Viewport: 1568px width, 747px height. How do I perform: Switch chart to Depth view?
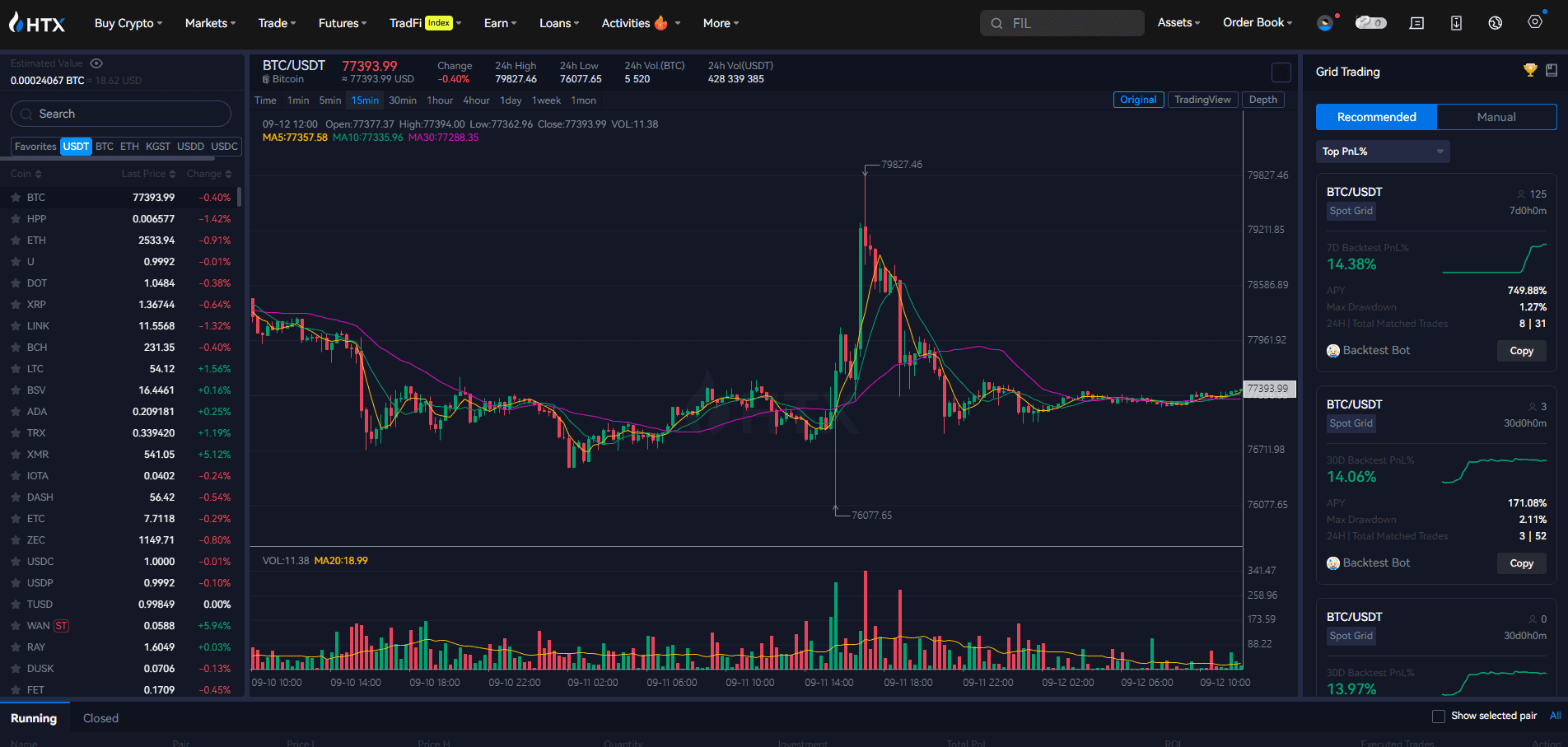[x=1262, y=100]
